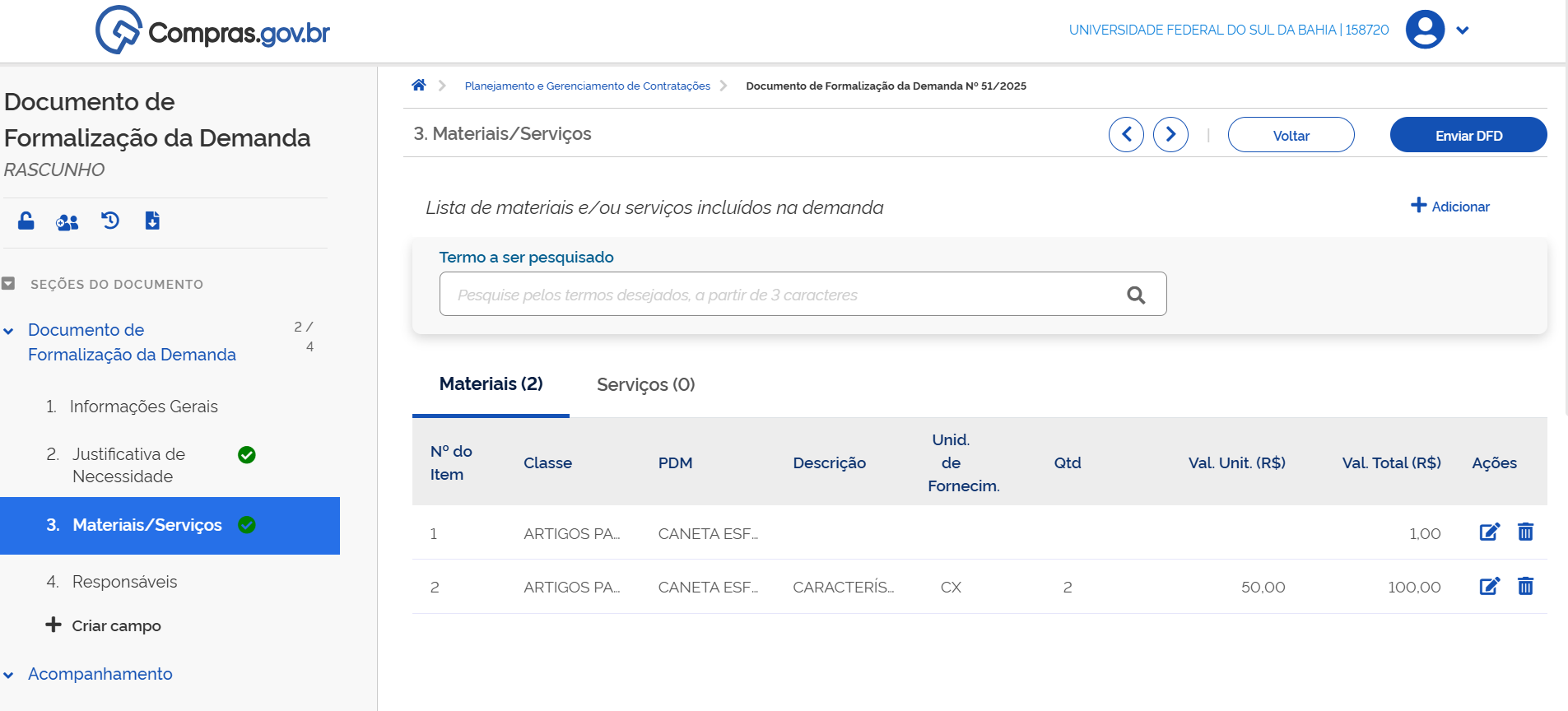Expand the user account dropdown arrow
1568x711 pixels.
pos(1463,30)
